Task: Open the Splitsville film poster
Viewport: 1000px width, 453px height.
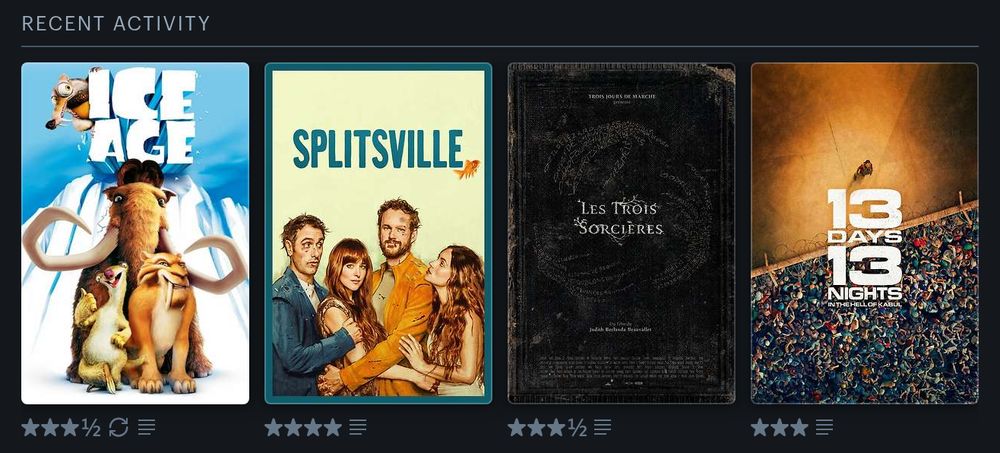Action: tap(378, 234)
